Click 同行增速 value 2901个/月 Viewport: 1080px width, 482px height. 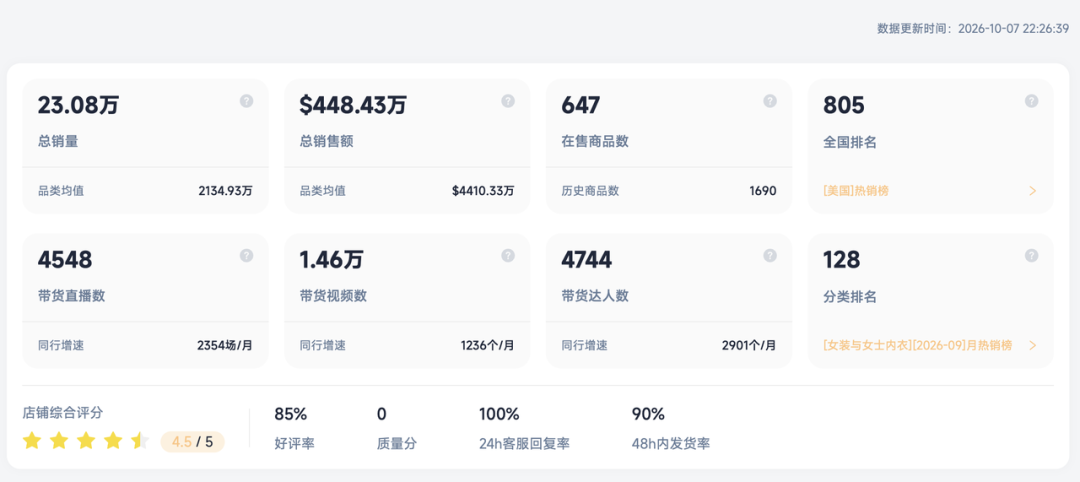(749, 345)
